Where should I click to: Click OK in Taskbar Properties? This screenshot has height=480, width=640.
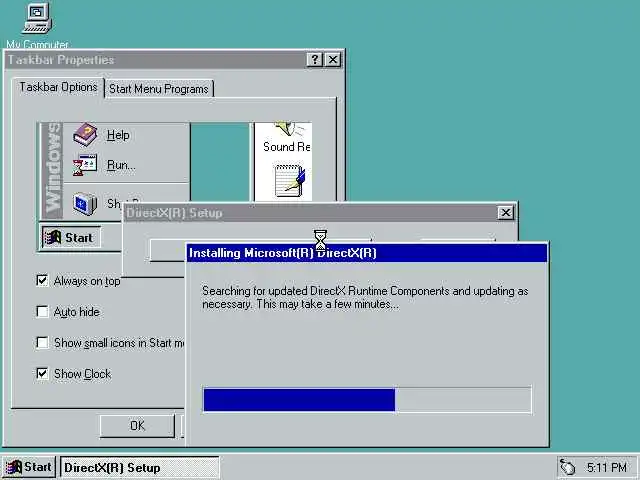coord(137,426)
